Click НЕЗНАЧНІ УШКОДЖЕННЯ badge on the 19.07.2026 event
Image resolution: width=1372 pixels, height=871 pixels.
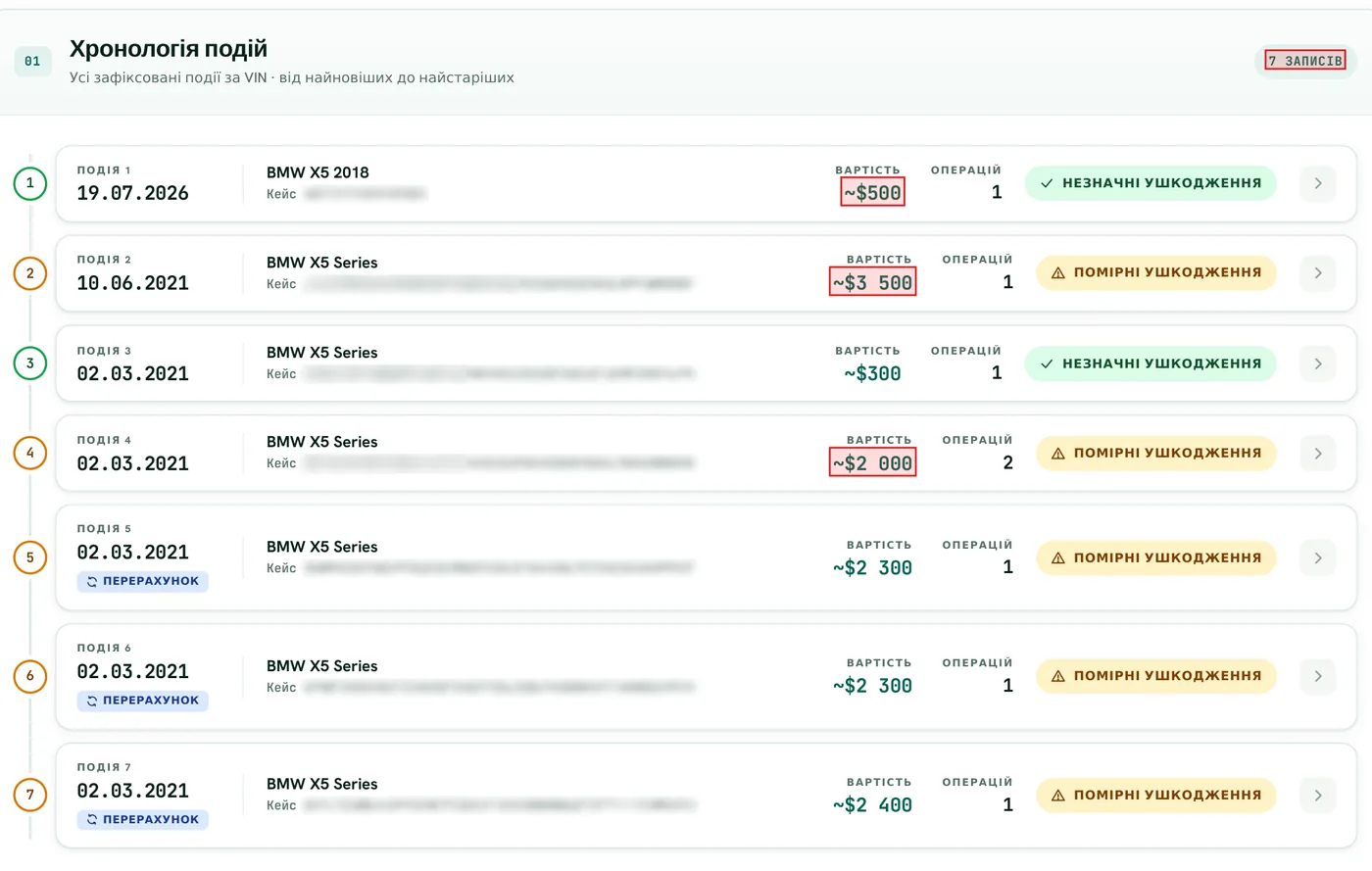pyautogui.click(x=1151, y=183)
